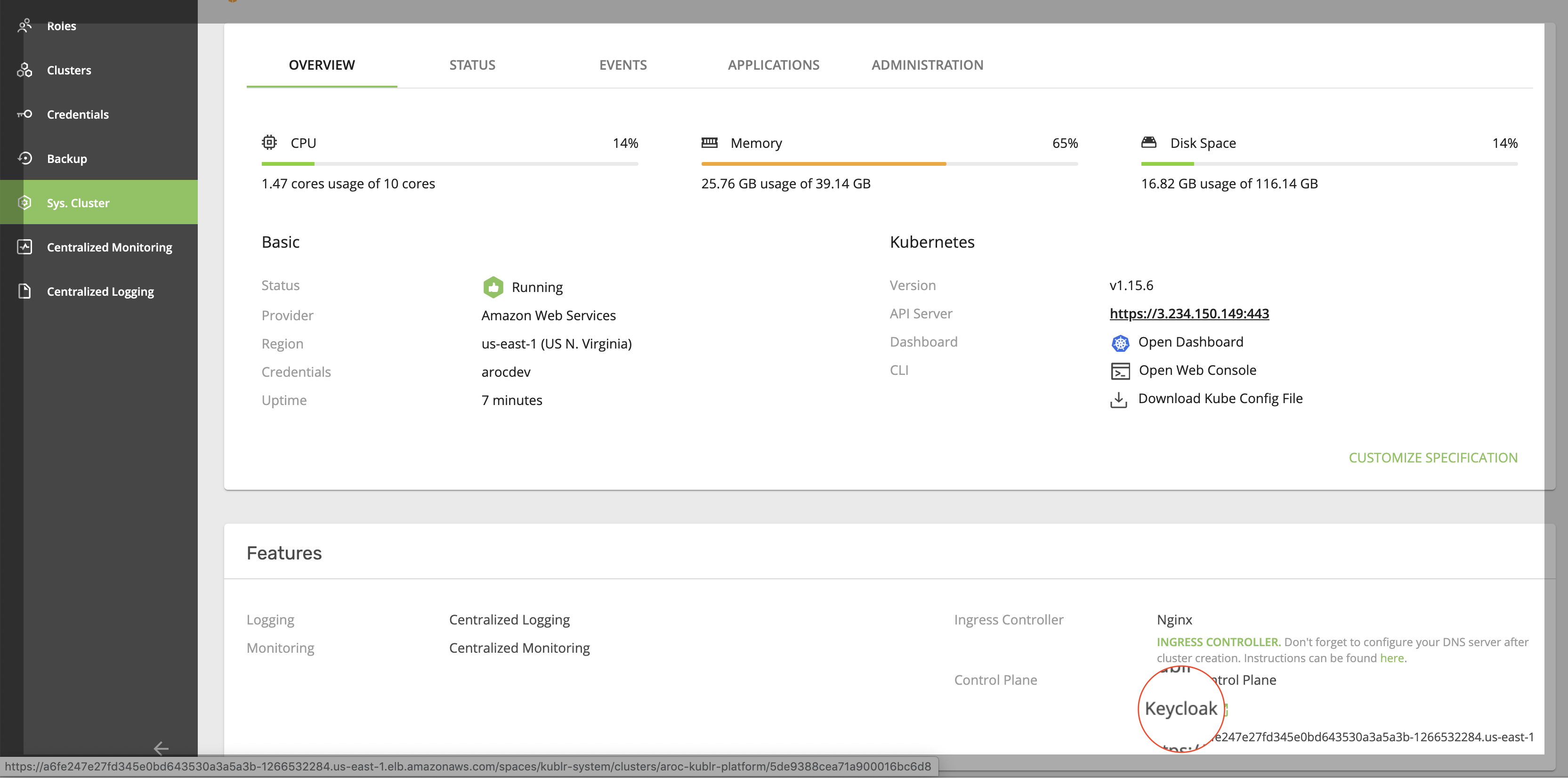Click the web console terminal icon

(1120, 372)
